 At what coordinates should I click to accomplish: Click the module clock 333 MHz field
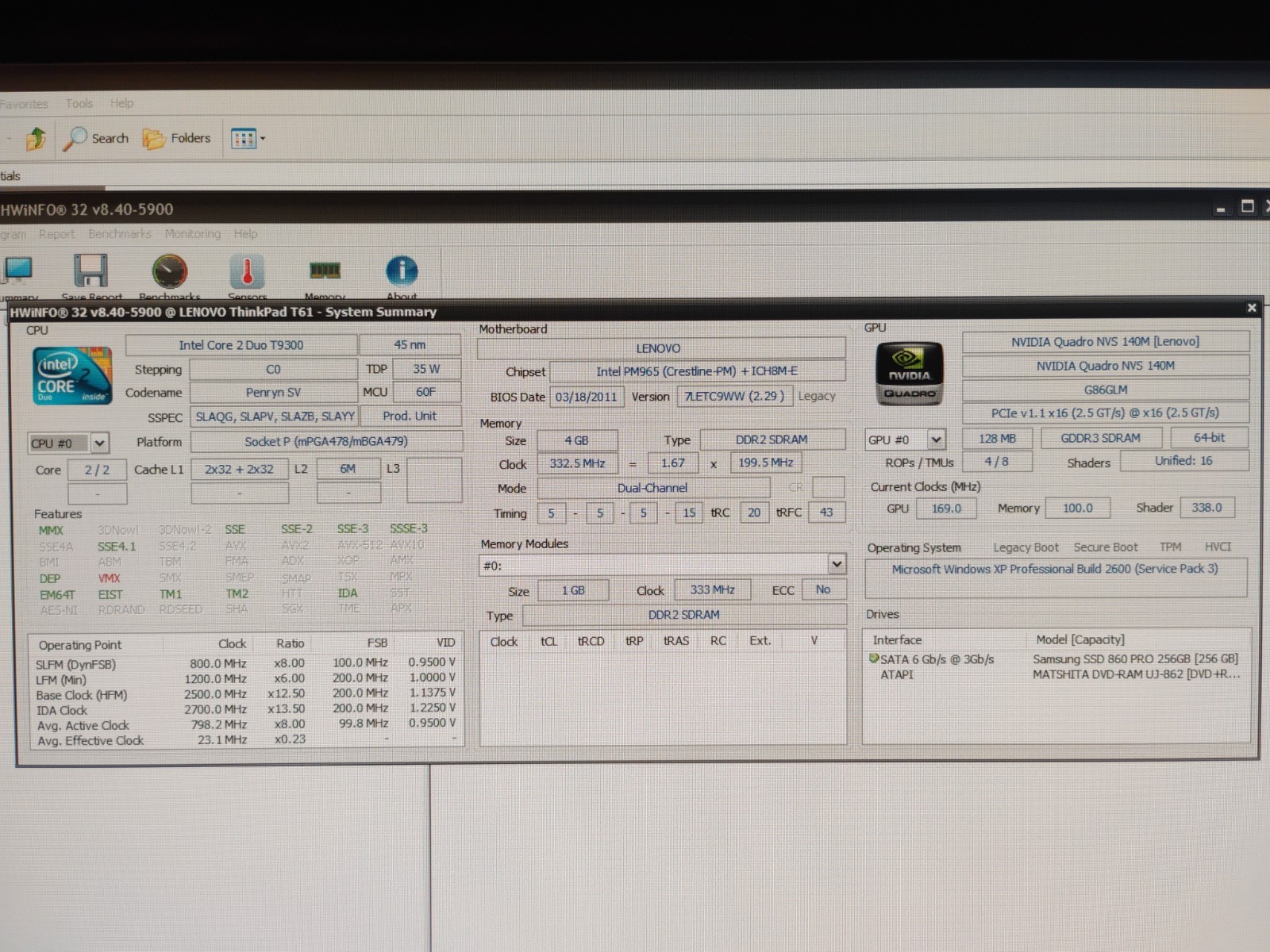pos(713,589)
